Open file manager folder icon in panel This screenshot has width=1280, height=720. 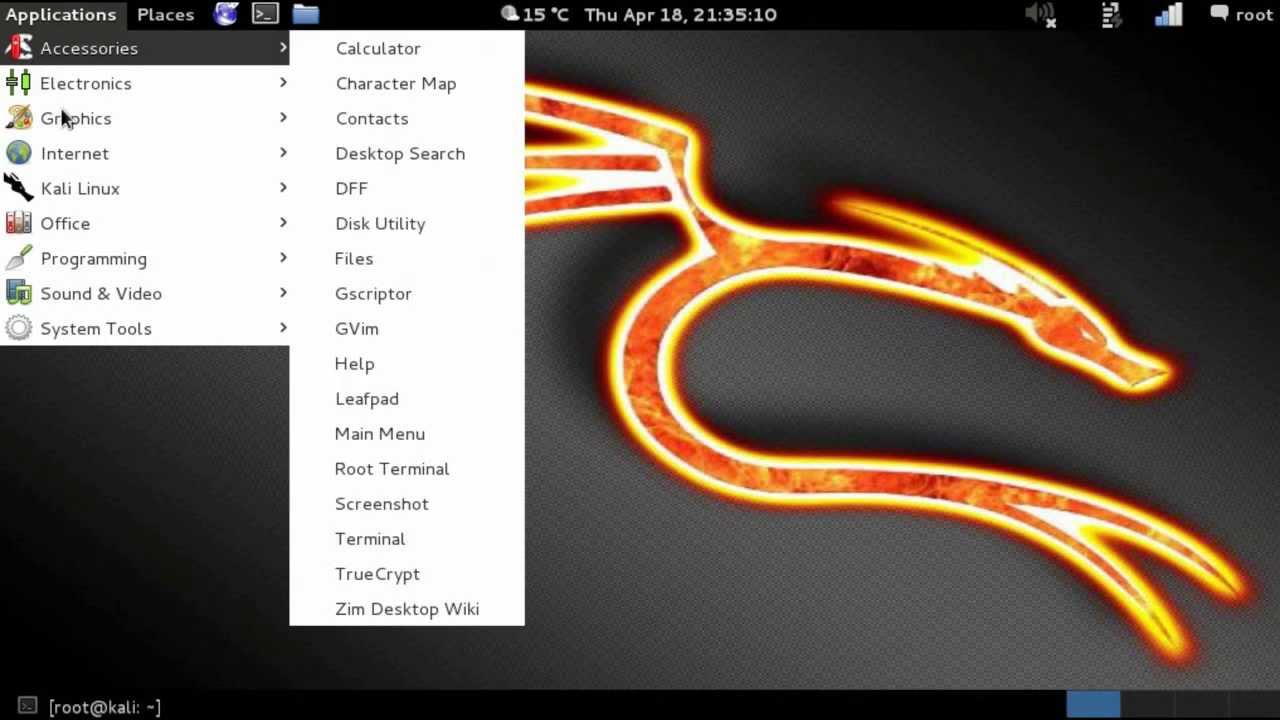click(x=305, y=14)
